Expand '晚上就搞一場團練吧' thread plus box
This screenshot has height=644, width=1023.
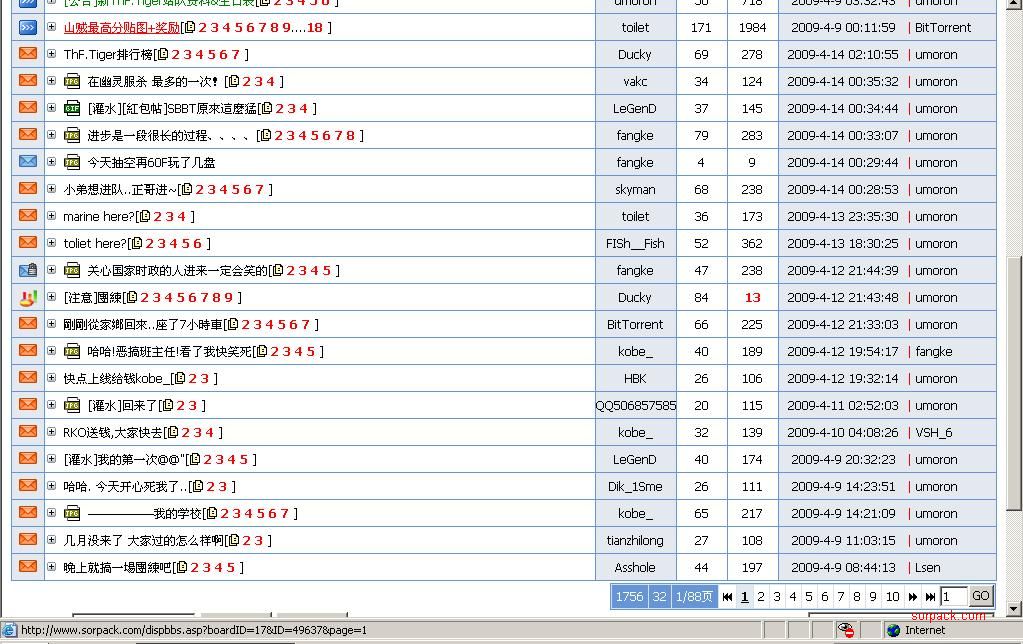pos(52,567)
